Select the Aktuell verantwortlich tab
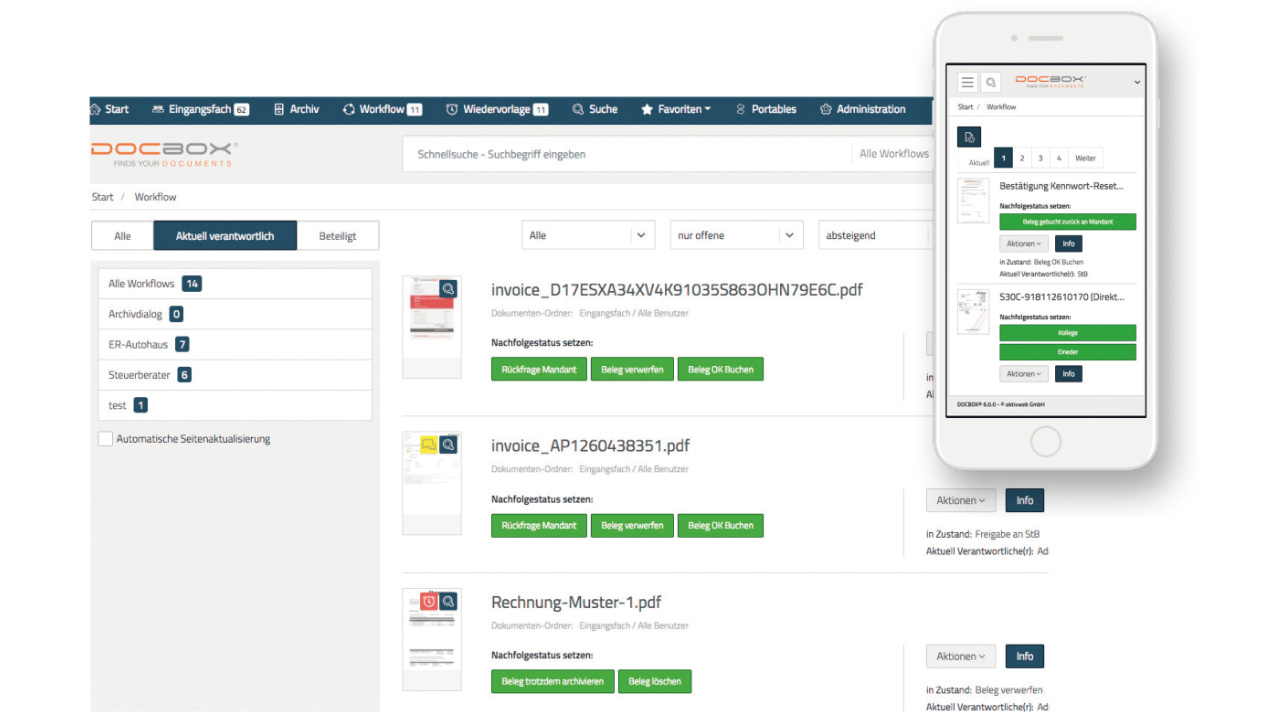The width and height of the screenshot is (1280, 720). (x=225, y=236)
